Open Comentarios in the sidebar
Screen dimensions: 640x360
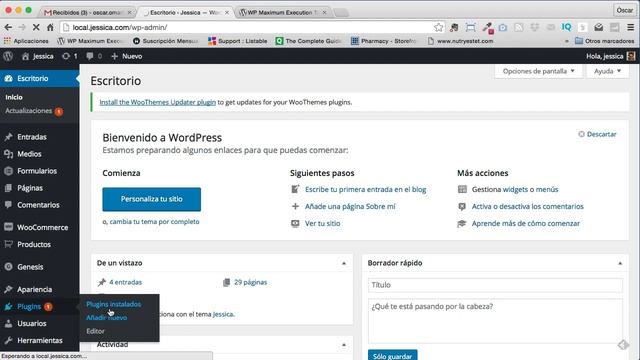[40, 205]
